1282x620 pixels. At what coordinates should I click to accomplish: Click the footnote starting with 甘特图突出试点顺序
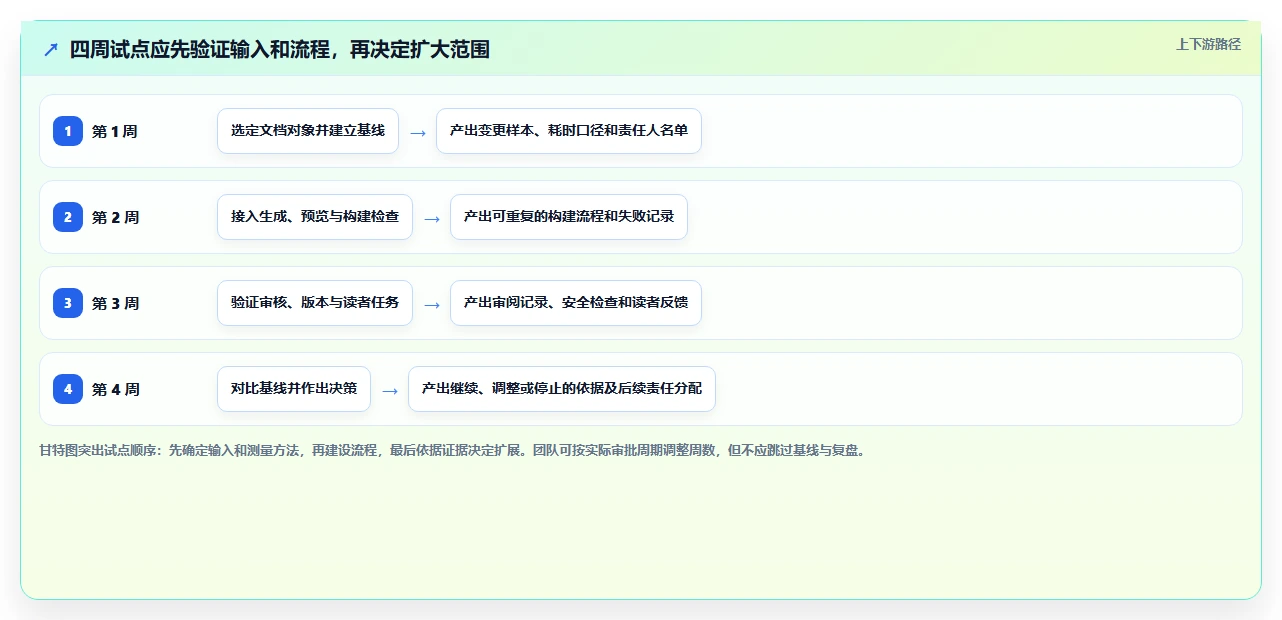(x=454, y=450)
